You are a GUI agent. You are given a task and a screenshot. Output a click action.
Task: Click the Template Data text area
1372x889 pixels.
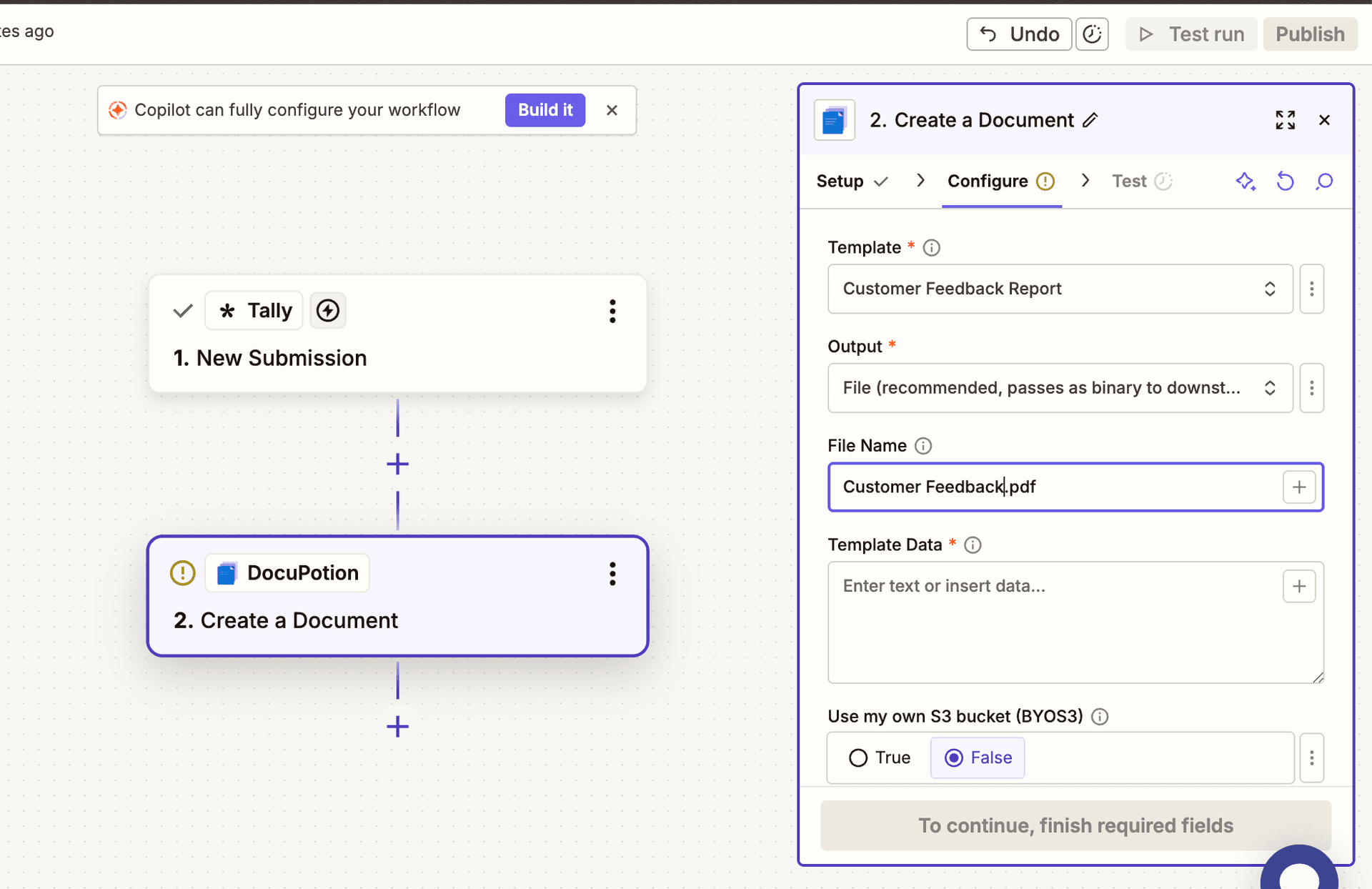1075,622
